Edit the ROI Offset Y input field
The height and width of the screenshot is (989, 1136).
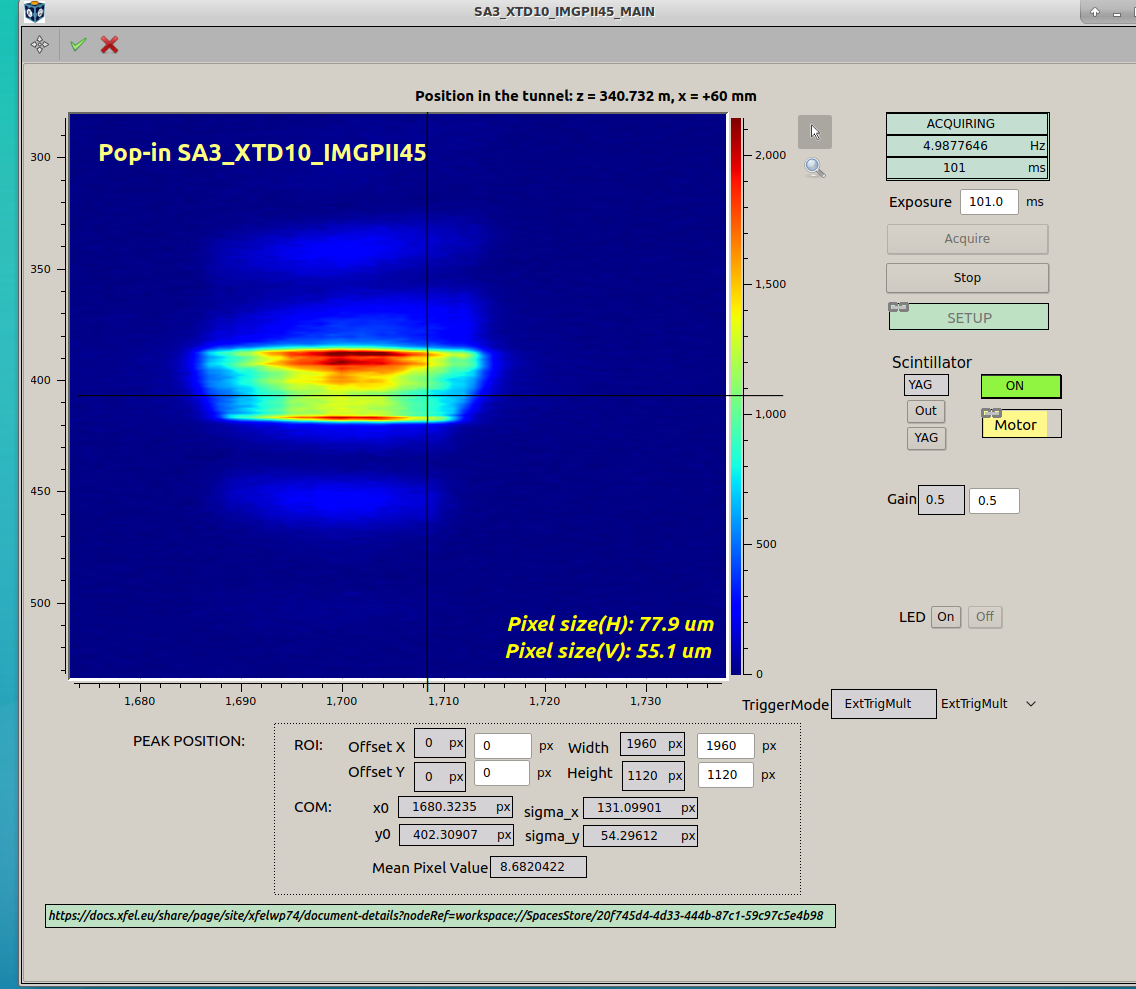tap(501, 773)
